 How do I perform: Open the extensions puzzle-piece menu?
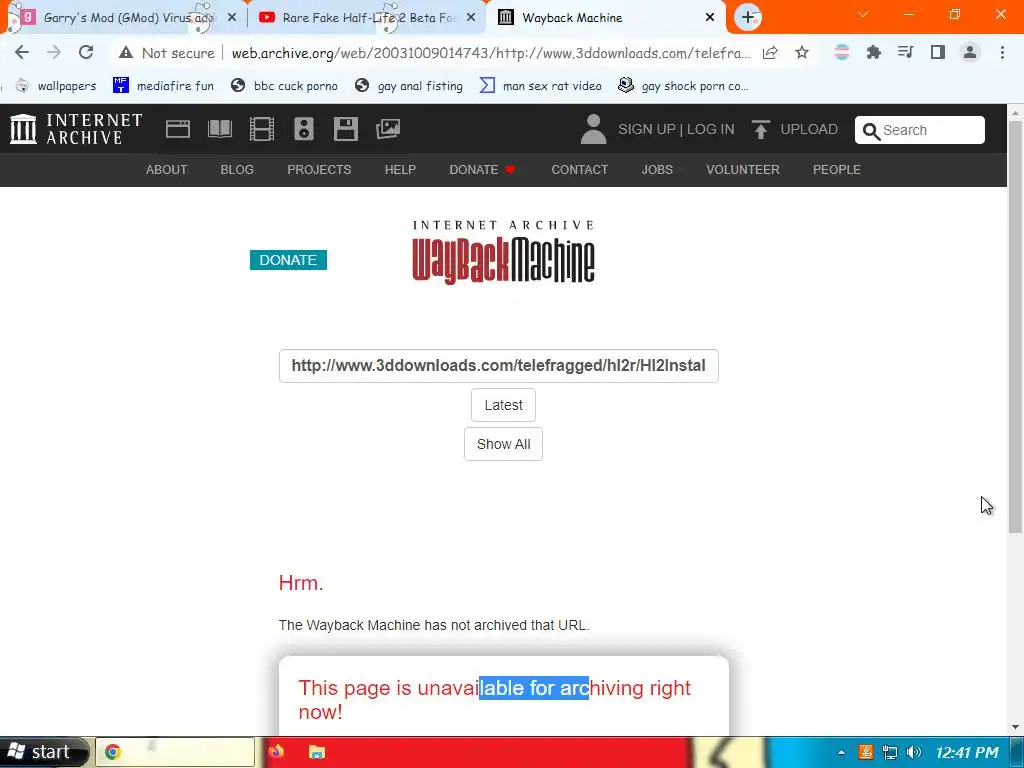coord(873,52)
